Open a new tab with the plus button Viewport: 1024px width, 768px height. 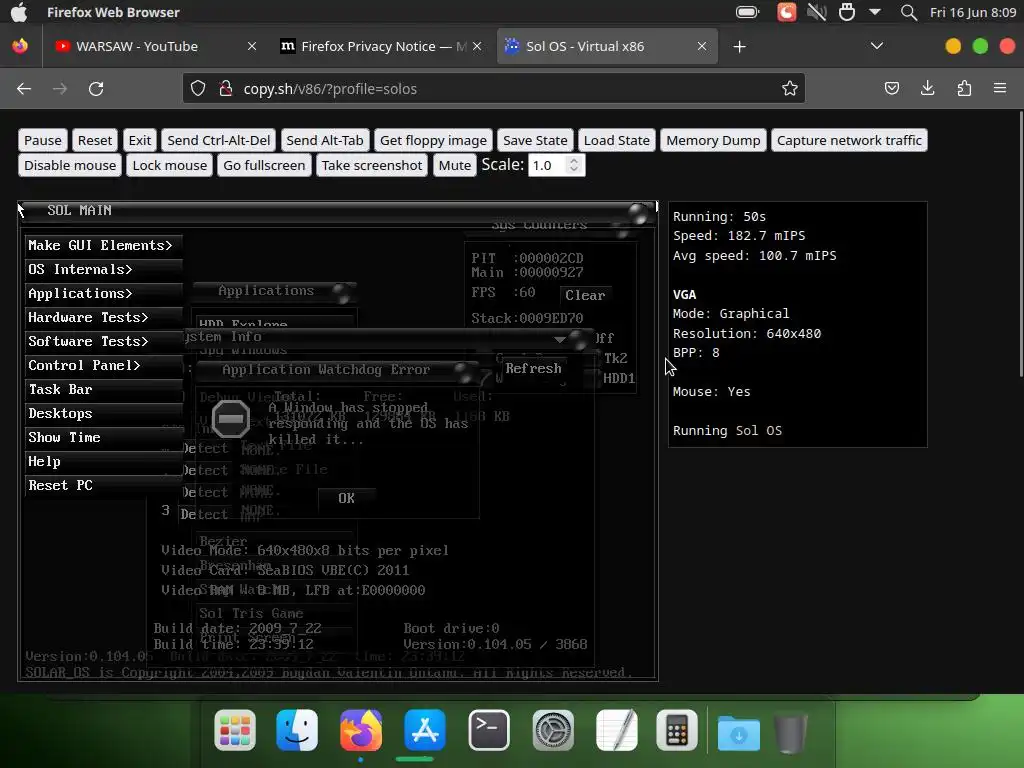739,46
